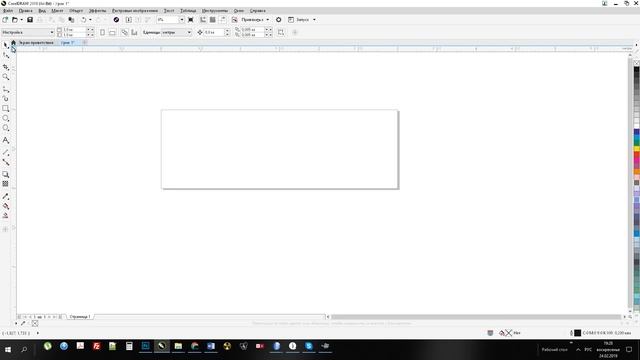Click the nudge distance input field

click(214, 32)
